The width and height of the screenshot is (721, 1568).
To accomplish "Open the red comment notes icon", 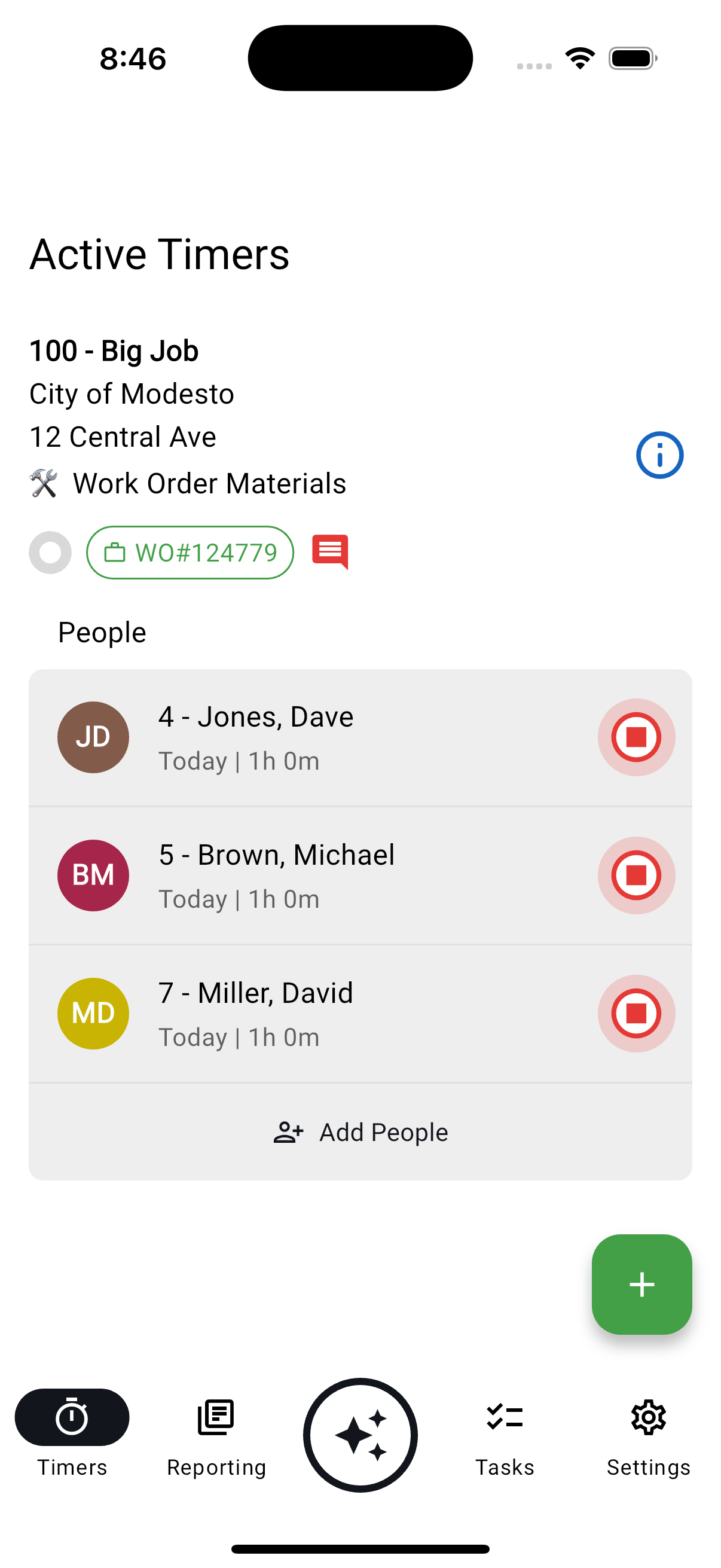I will [330, 551].
